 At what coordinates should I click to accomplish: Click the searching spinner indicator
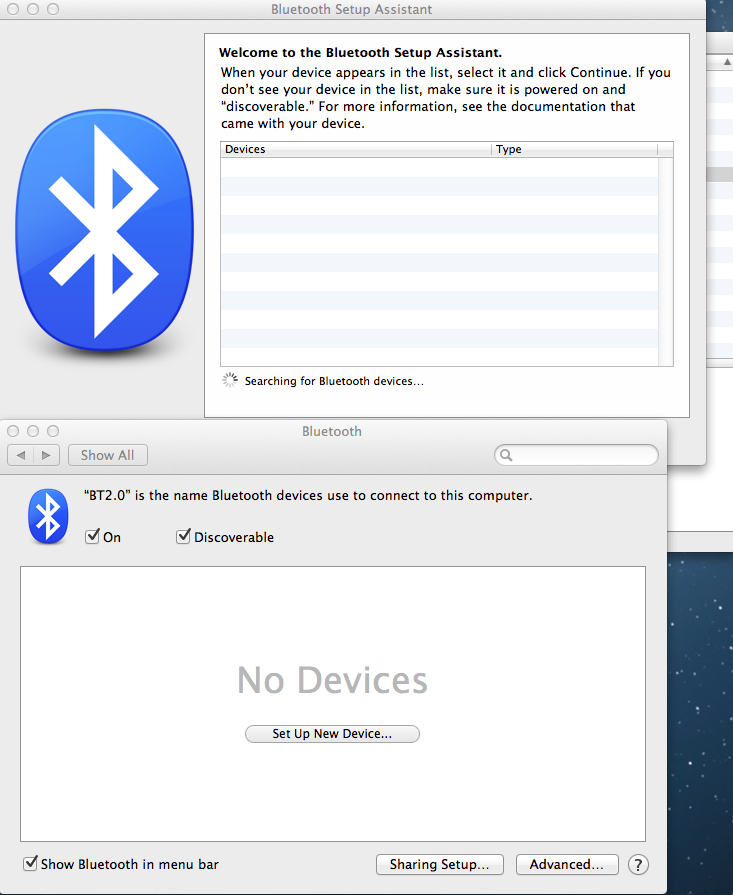click(x=229, y=380)
